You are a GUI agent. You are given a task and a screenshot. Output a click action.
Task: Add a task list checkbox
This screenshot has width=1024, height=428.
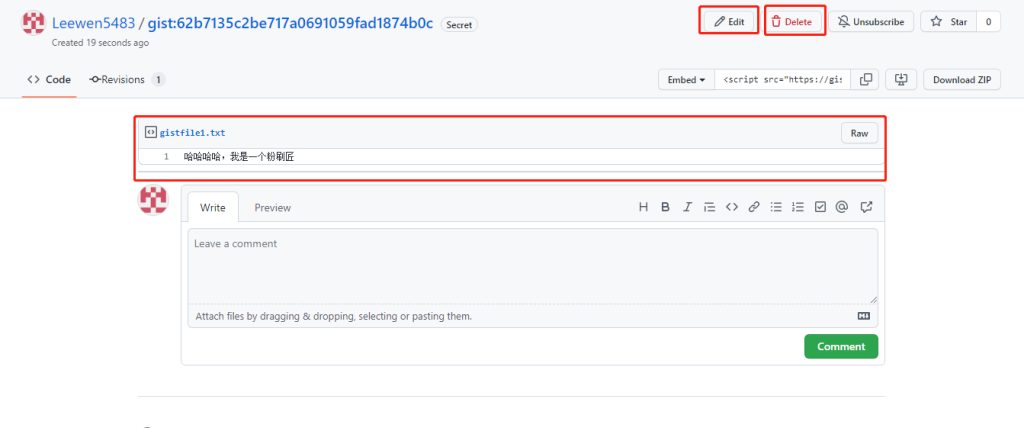(x=820, y=207)
